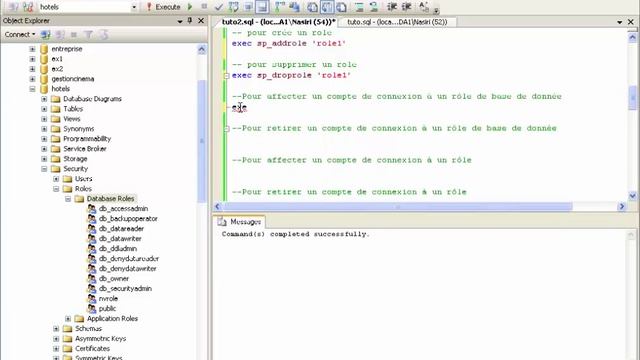
Task: Expand the entreprise database node
Action: (32, 49)
